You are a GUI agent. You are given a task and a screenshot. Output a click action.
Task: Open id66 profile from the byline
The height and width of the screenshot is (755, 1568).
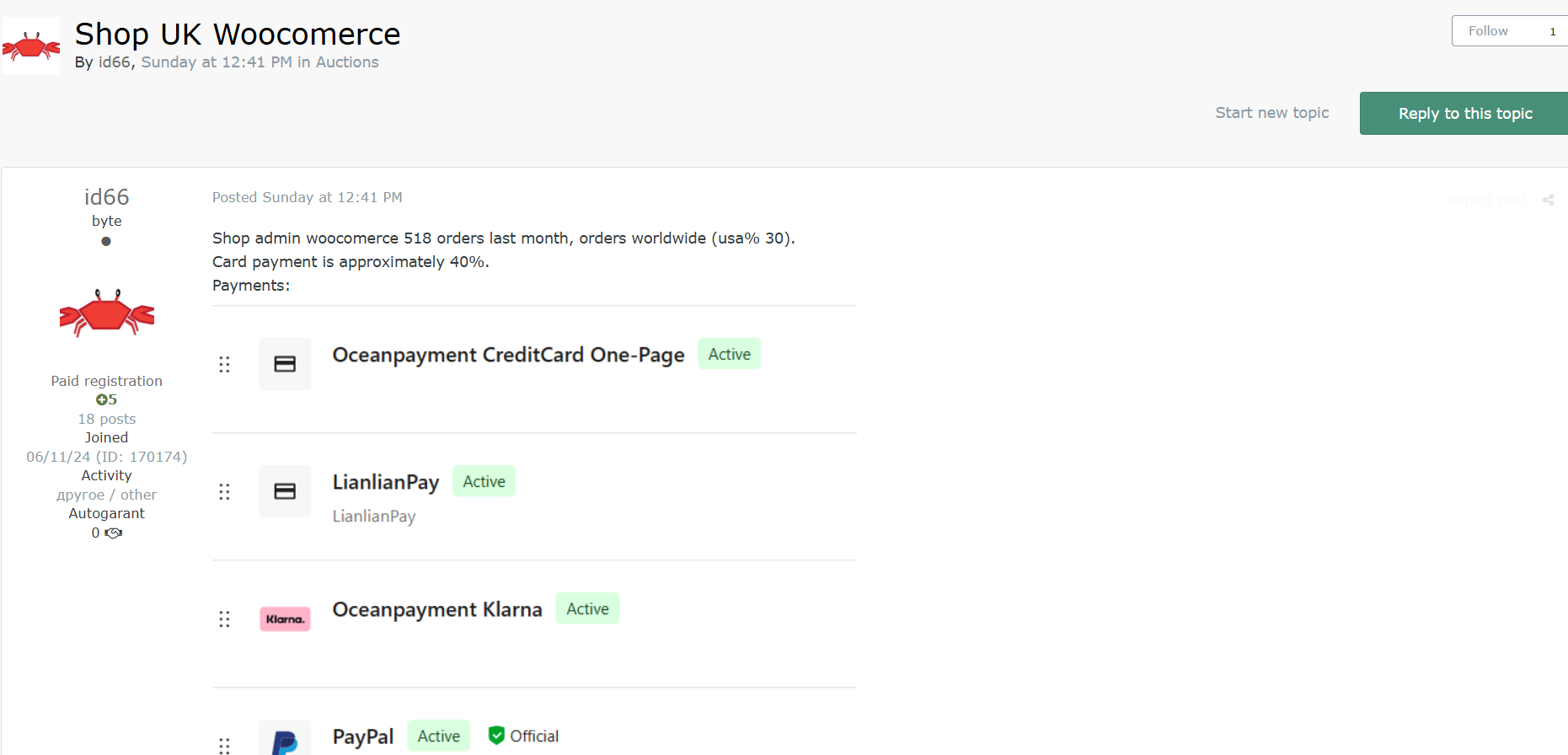(115, 62)
